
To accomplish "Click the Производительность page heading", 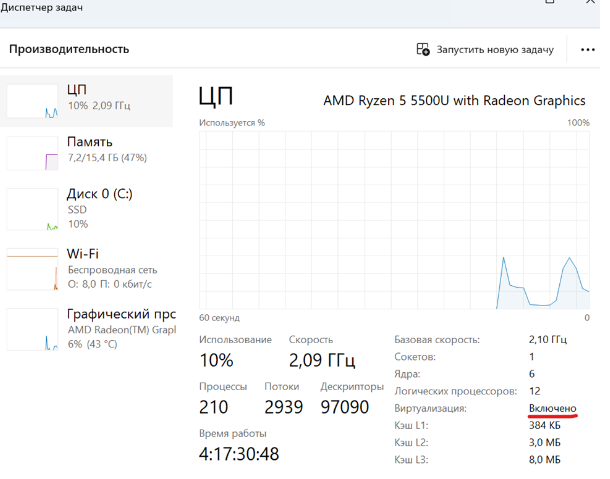I will [x=69, y=49].
